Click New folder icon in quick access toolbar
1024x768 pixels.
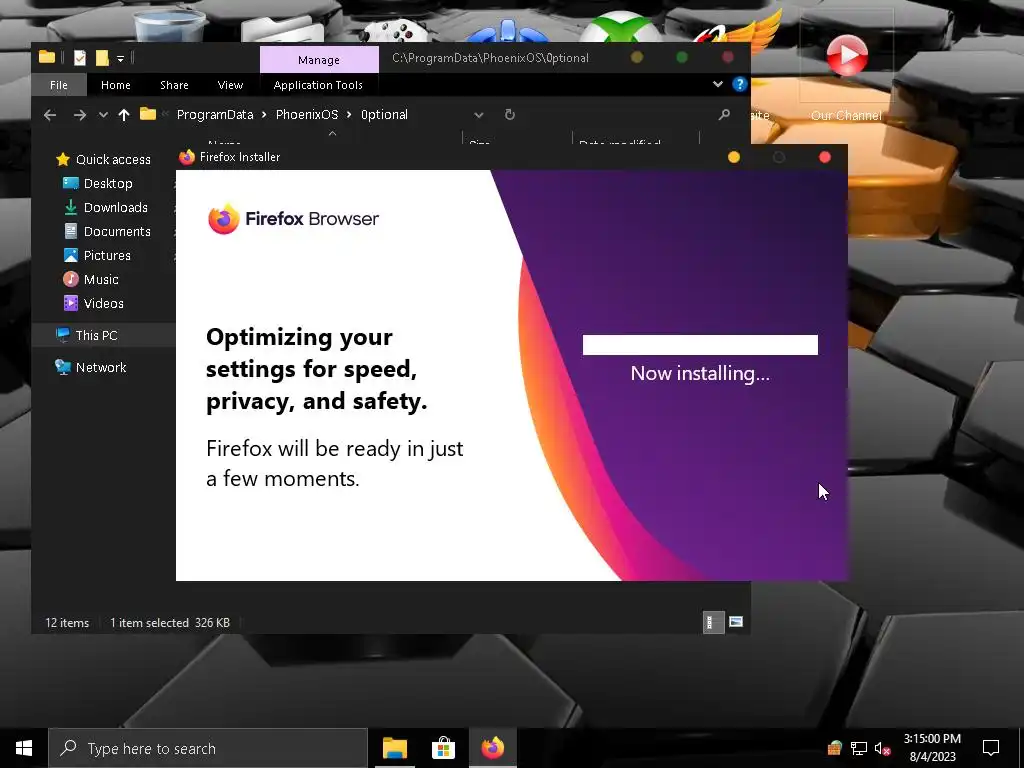pos(102,58)
